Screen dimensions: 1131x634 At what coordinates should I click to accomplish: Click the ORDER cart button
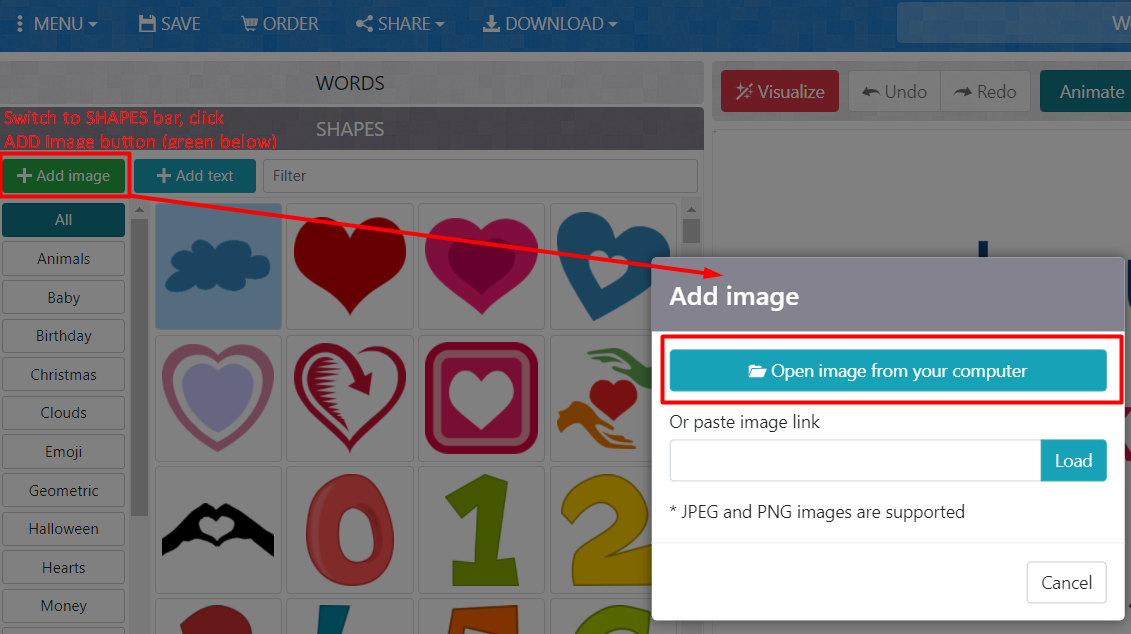point(280,24)
